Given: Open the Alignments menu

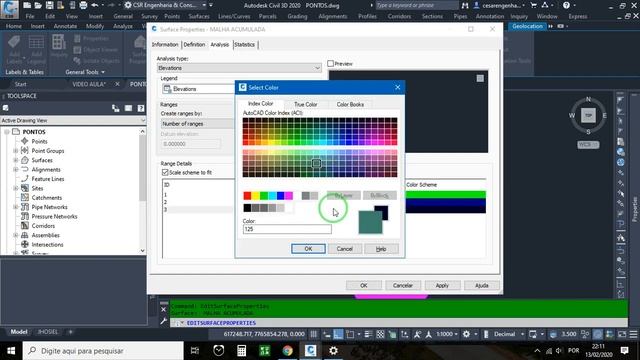Looking at the screenshot, I should [332, 16].
